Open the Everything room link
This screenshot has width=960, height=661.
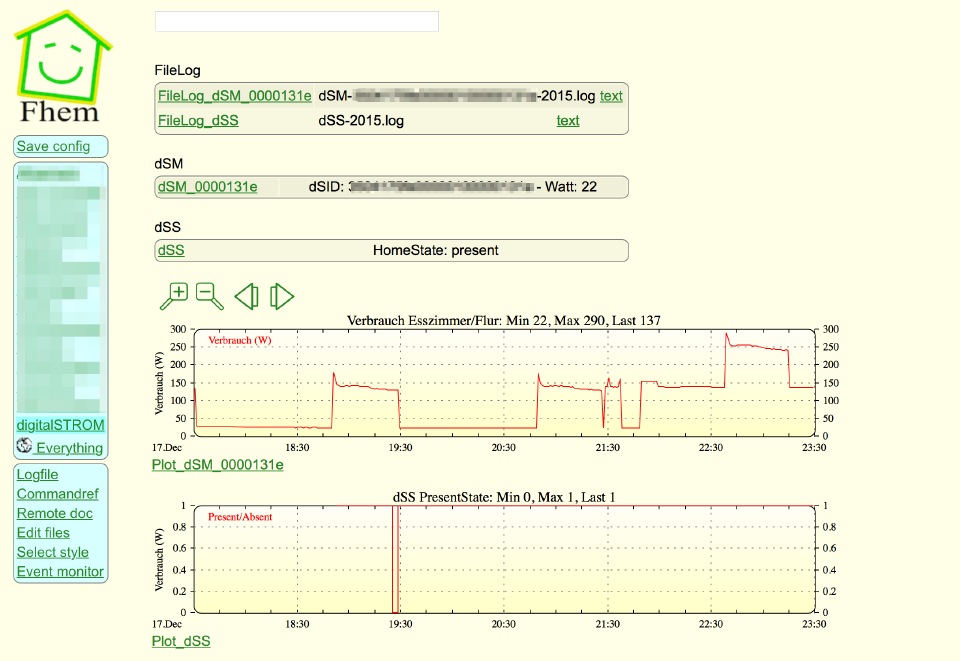(69, 448)
